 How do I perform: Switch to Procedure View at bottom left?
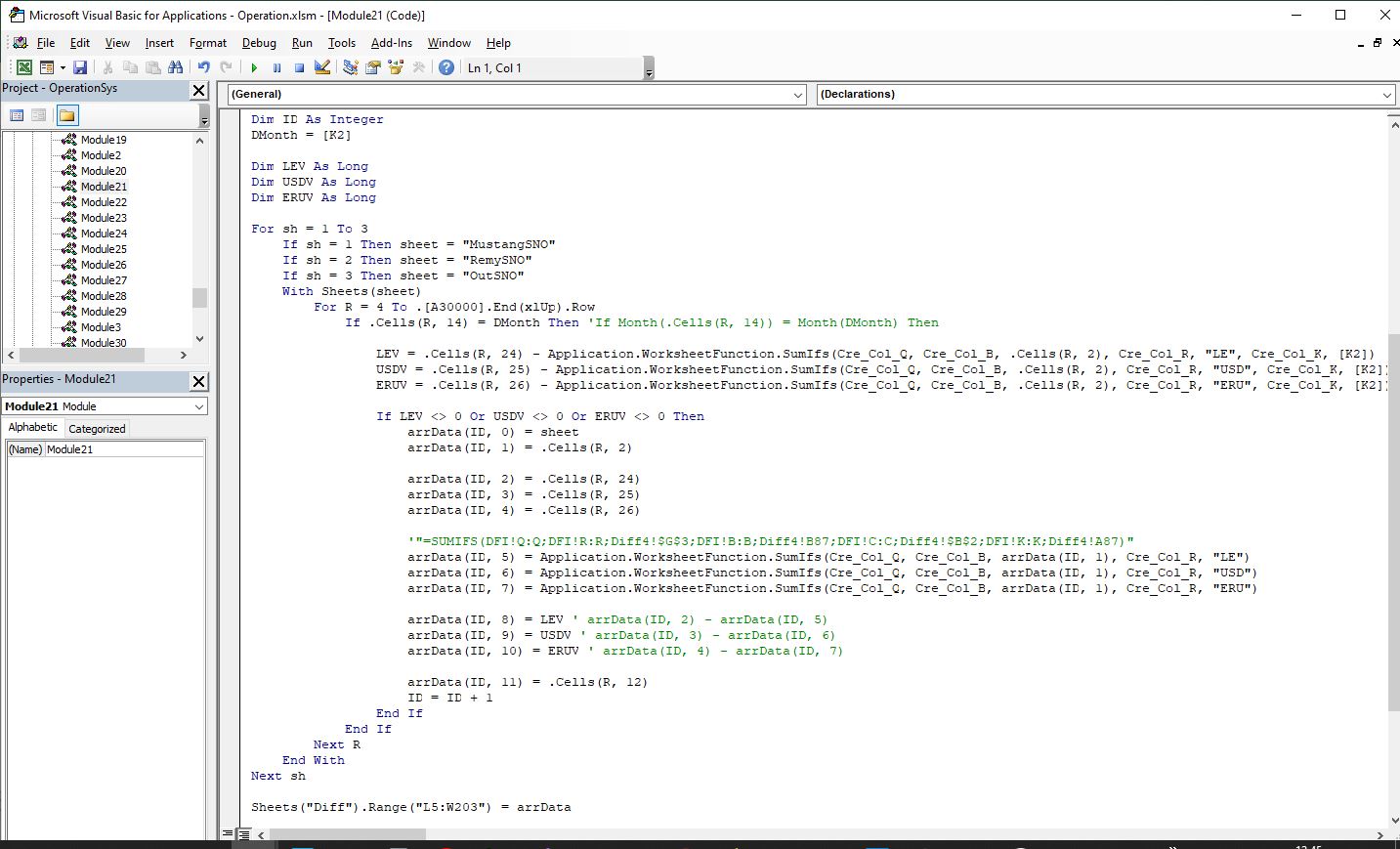tap(228, 834)
